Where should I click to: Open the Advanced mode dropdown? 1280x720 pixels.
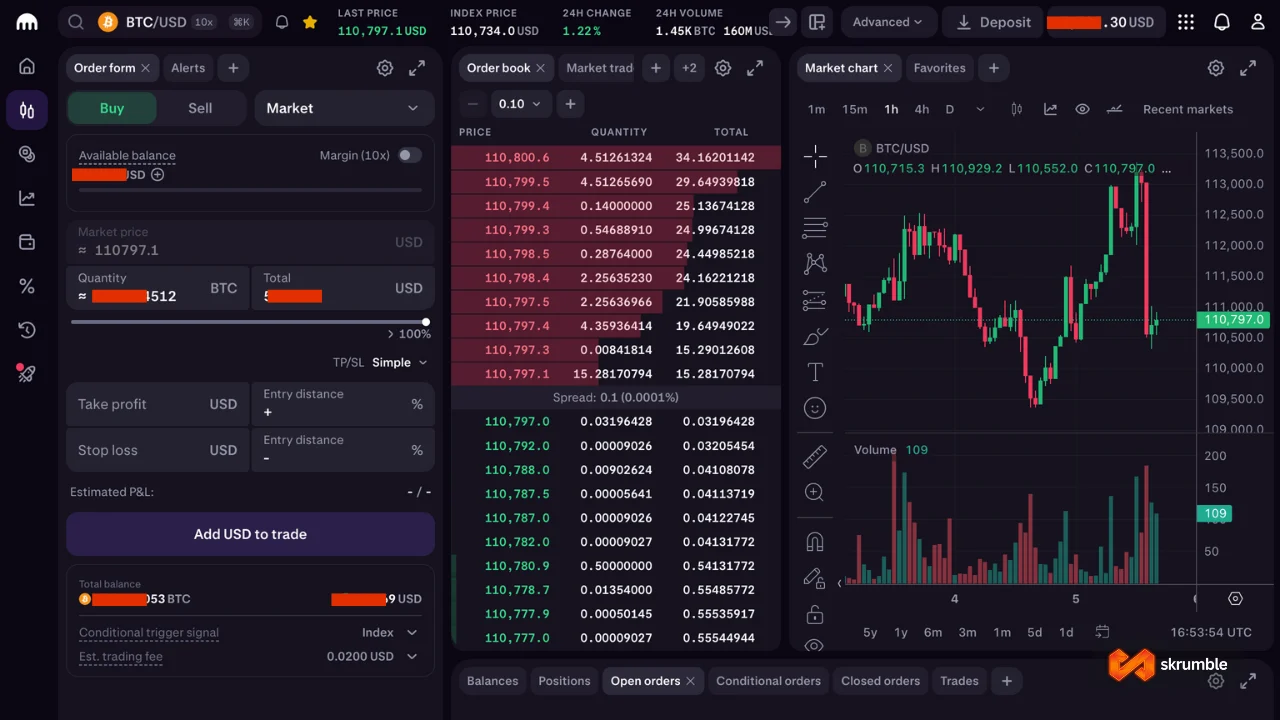coord(889,22)
